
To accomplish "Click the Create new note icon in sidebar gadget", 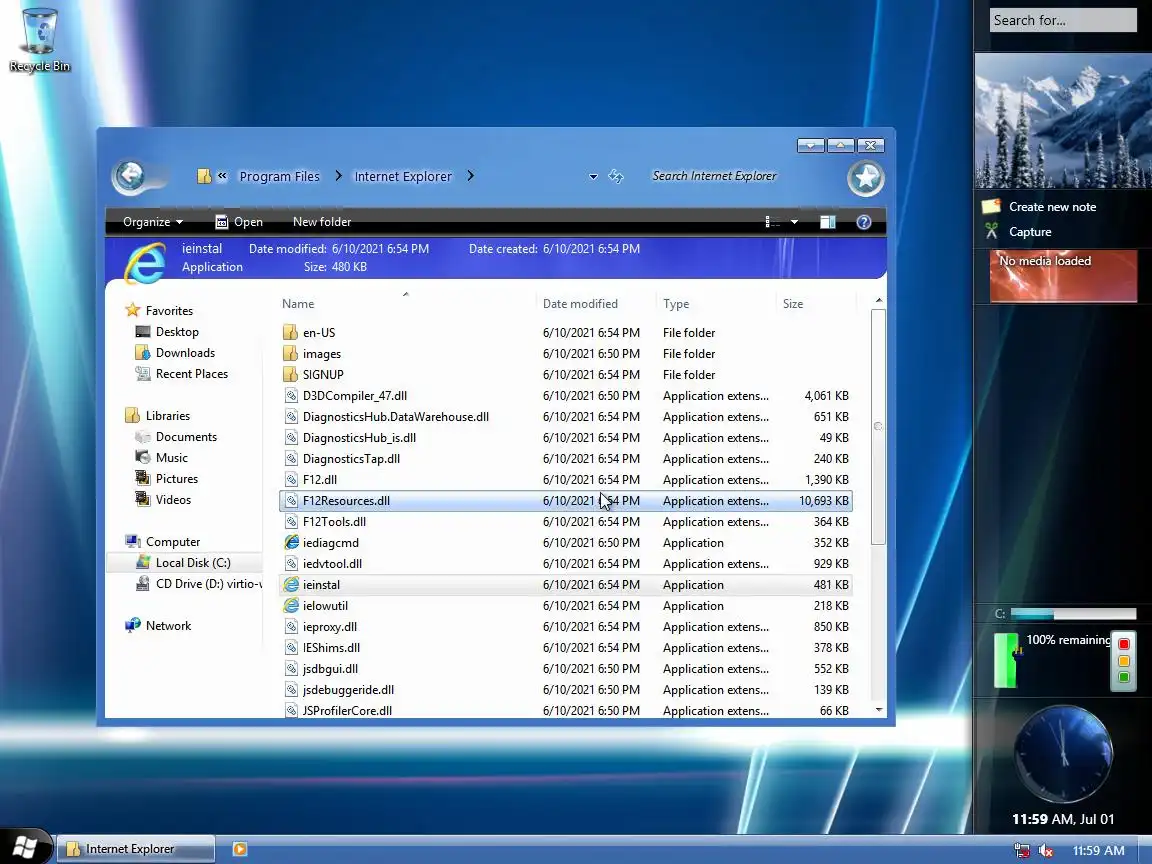I will click(991, 206).
